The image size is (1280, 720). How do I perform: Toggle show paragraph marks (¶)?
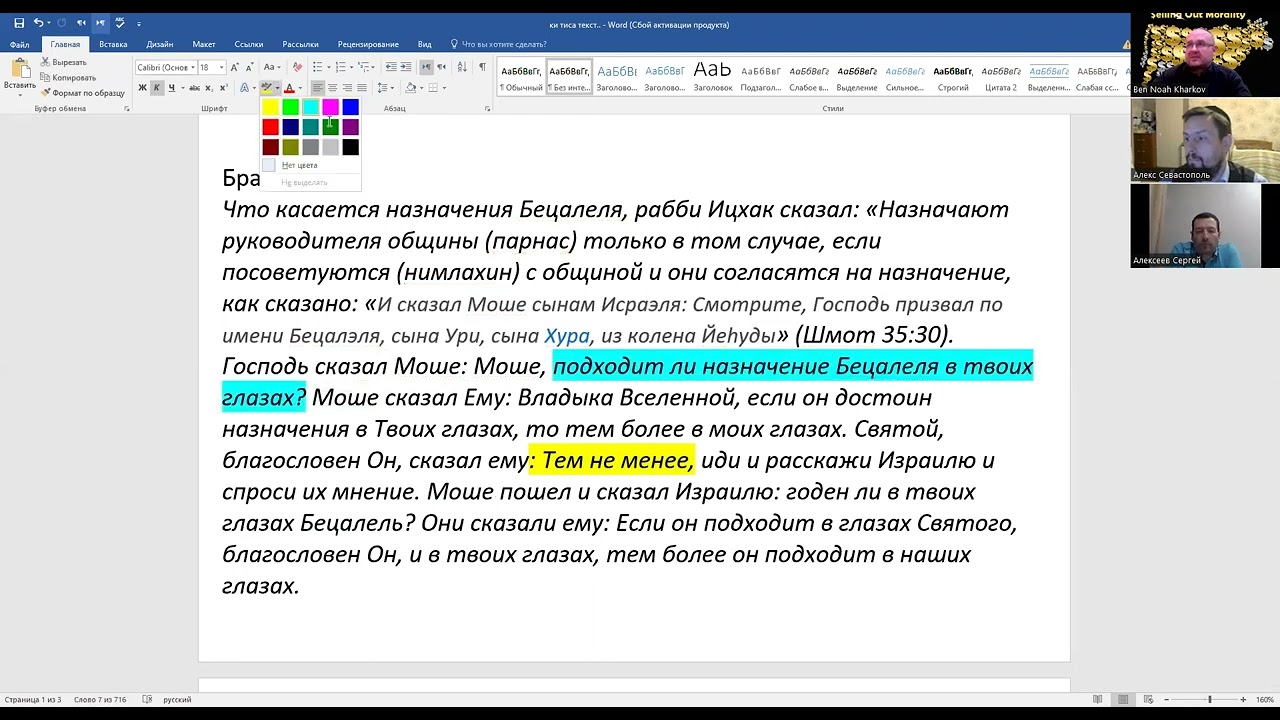pos(482,67)
